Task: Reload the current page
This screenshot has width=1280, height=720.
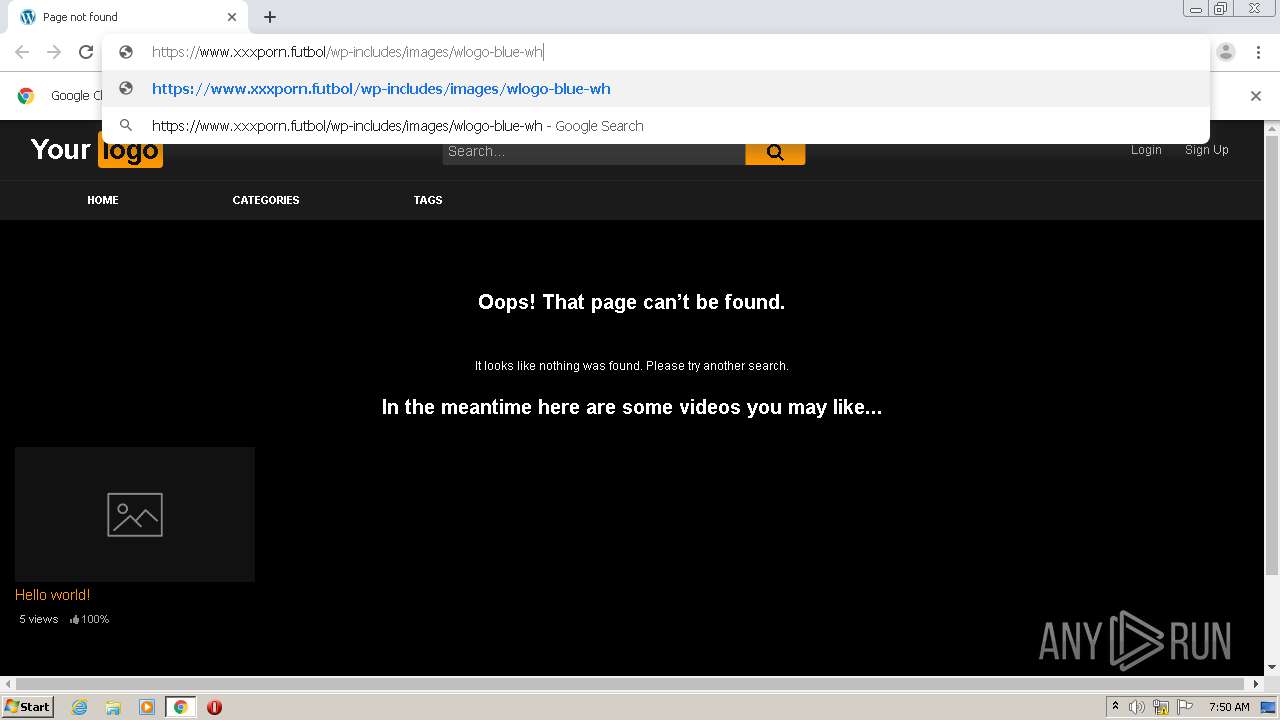Action: [x=86, y=52]
